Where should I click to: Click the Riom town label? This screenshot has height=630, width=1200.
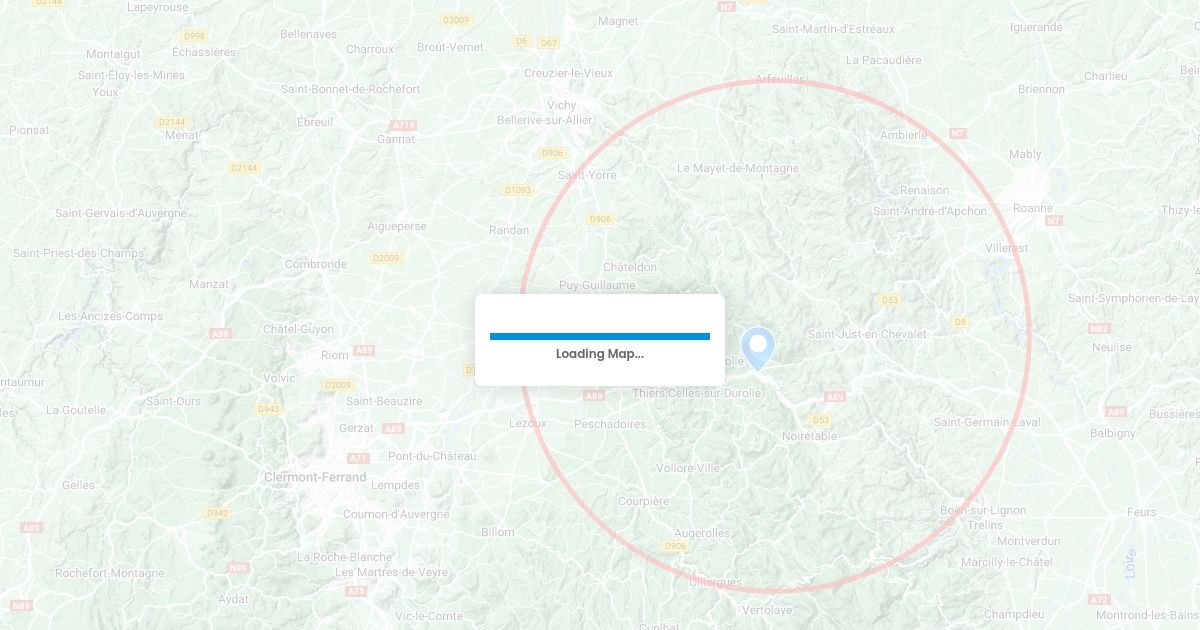[x=335, y=355]
